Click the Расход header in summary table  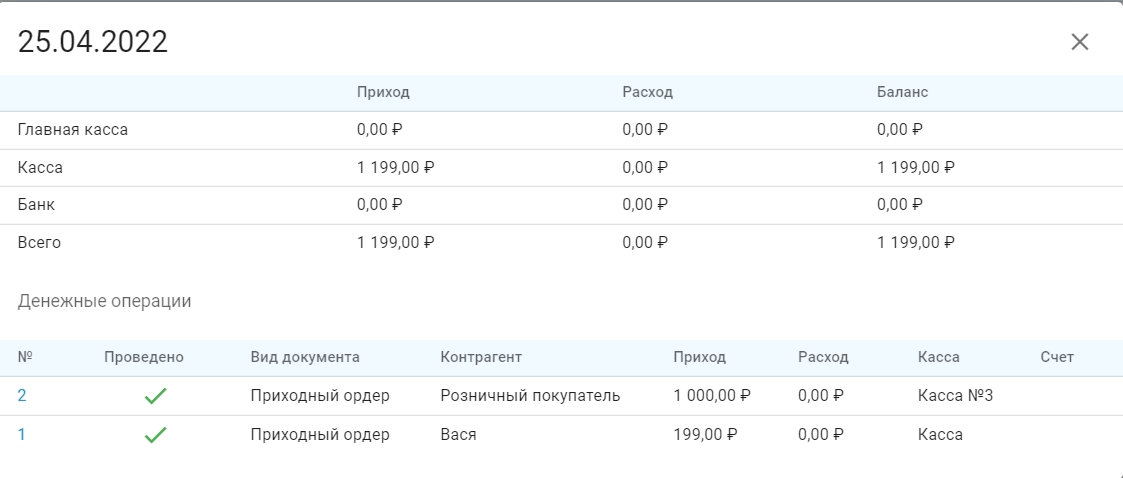coord(647,92)
